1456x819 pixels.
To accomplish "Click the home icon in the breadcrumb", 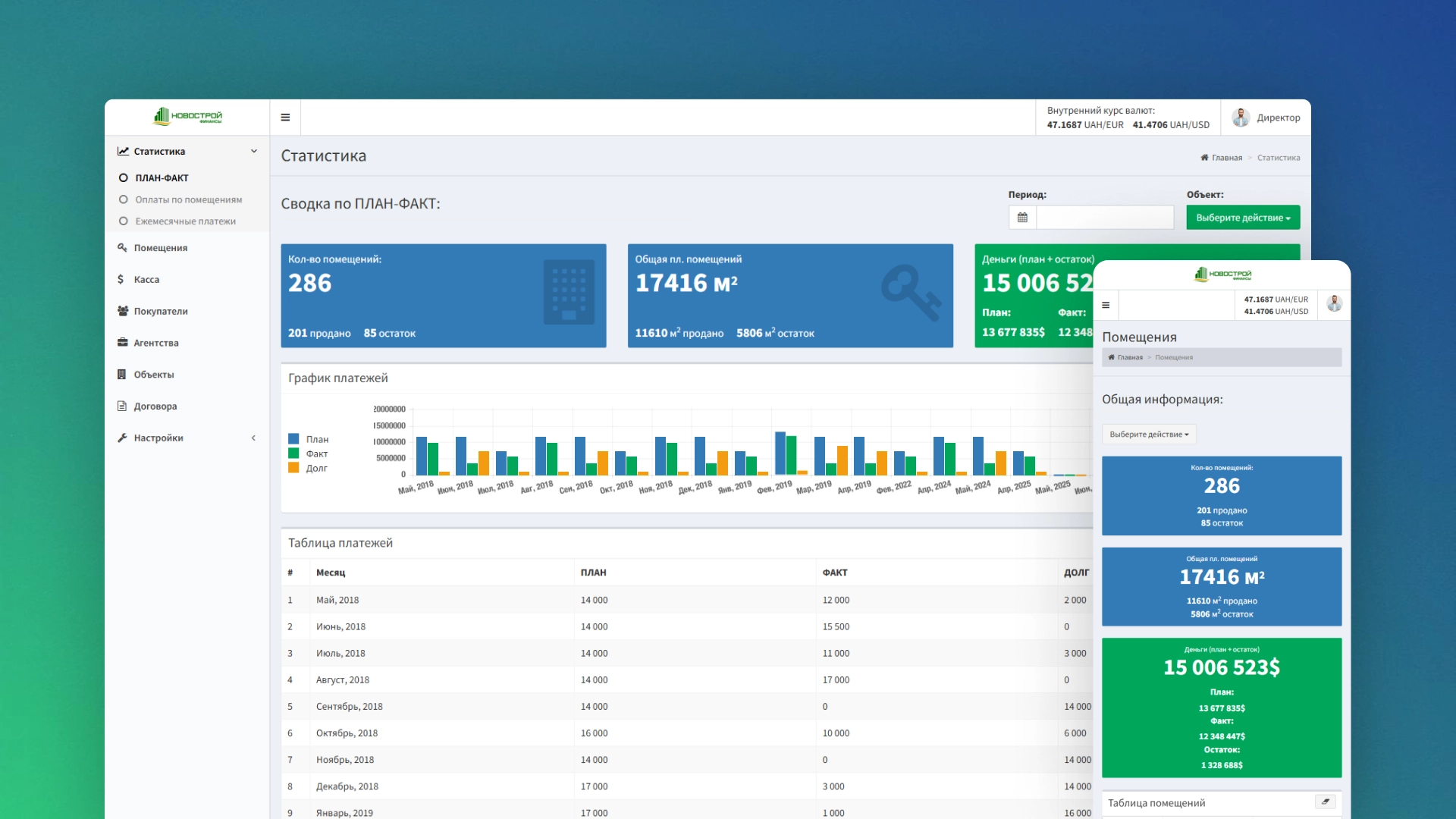I will coord(1205,158).
